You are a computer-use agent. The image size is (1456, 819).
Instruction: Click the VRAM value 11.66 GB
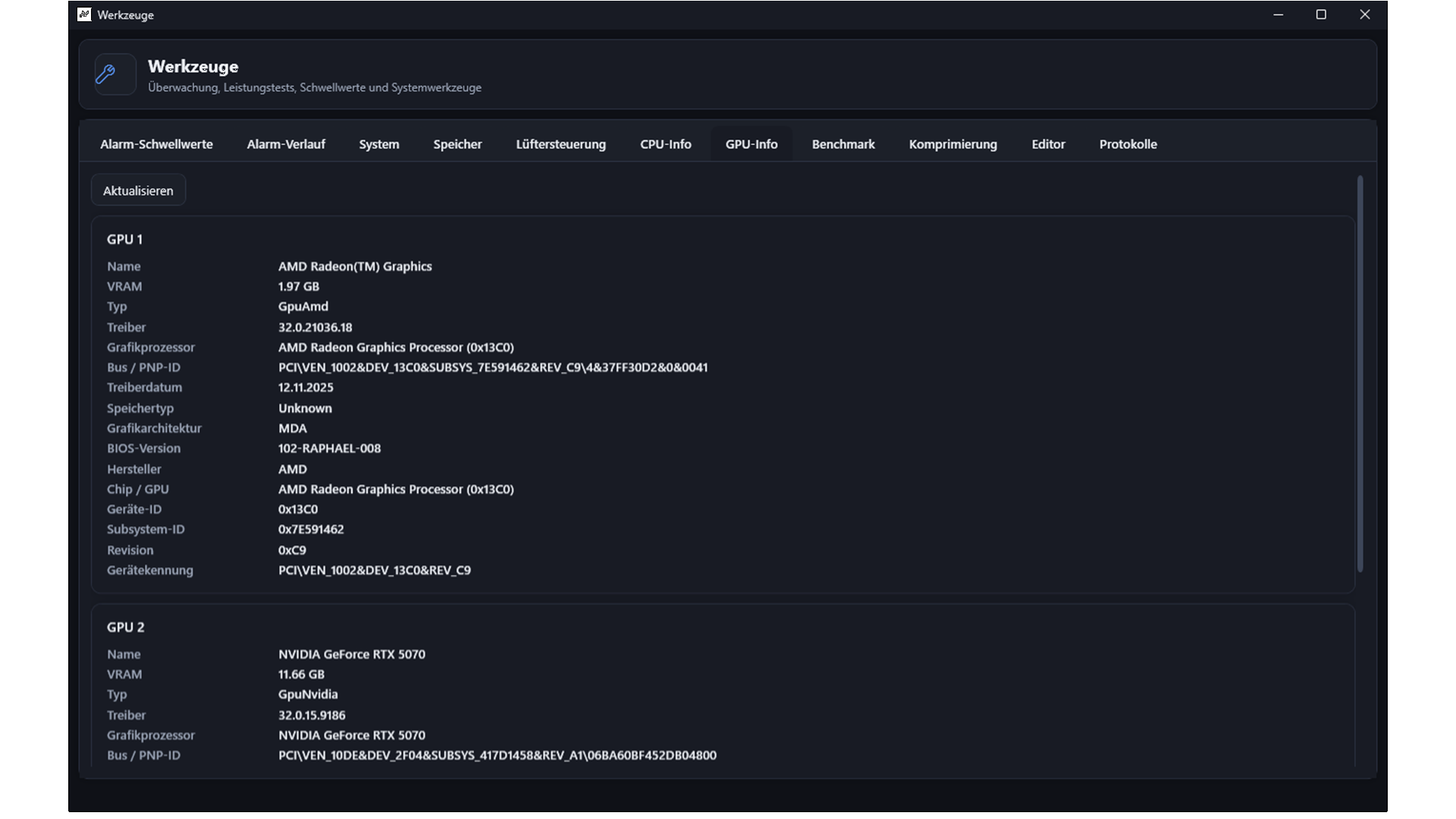point(301,675)
